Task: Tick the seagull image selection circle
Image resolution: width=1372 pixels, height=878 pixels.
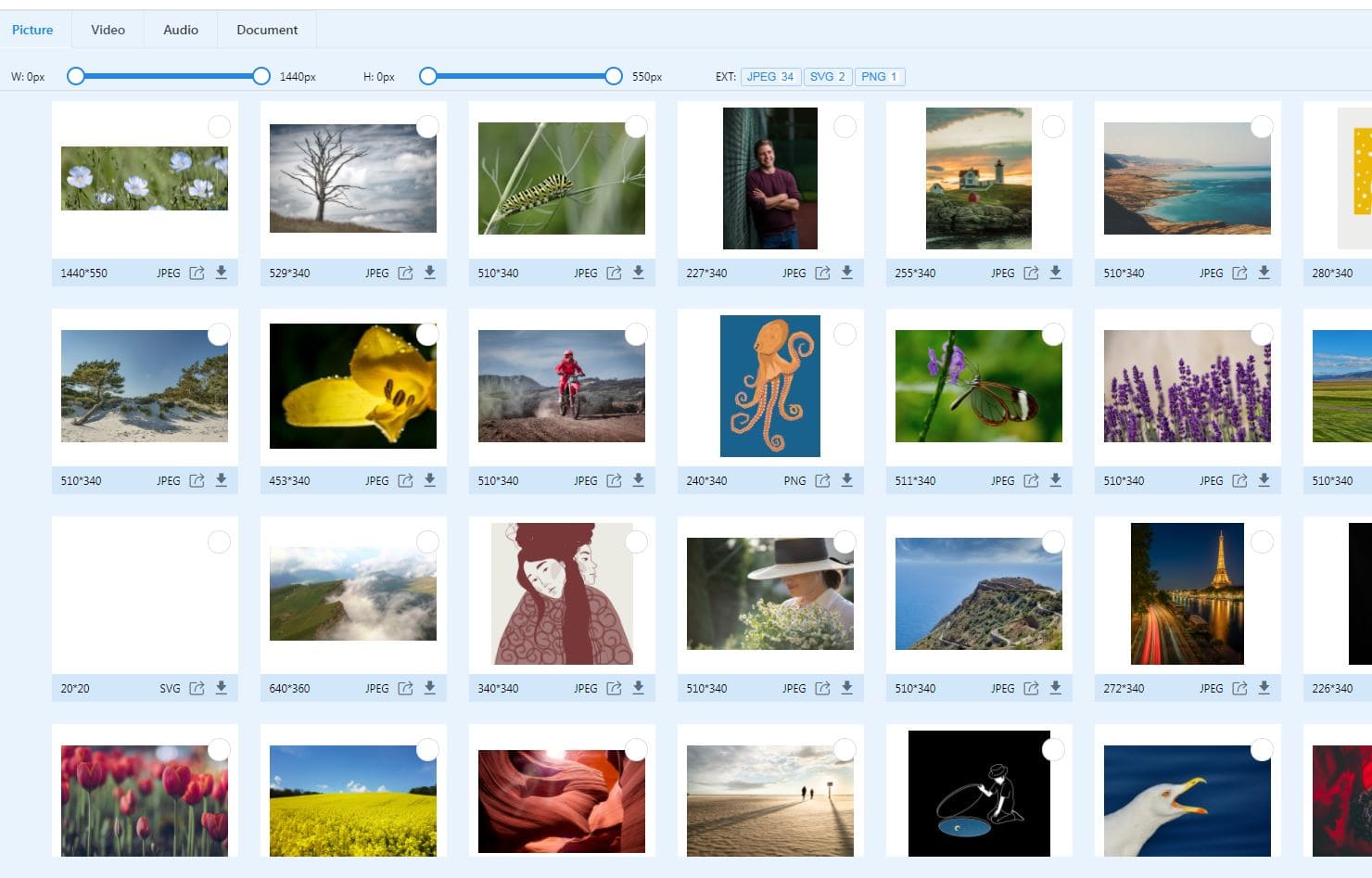Action: click(x=1262, y=749)
